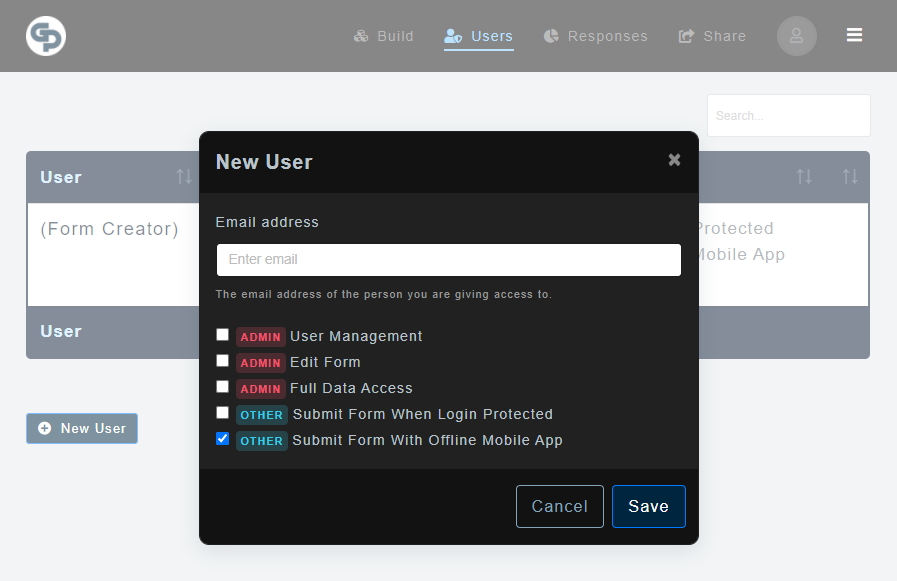Cancel the New User dialog
This screenshot has width=897, height=581.
click(x=559, y=506)
